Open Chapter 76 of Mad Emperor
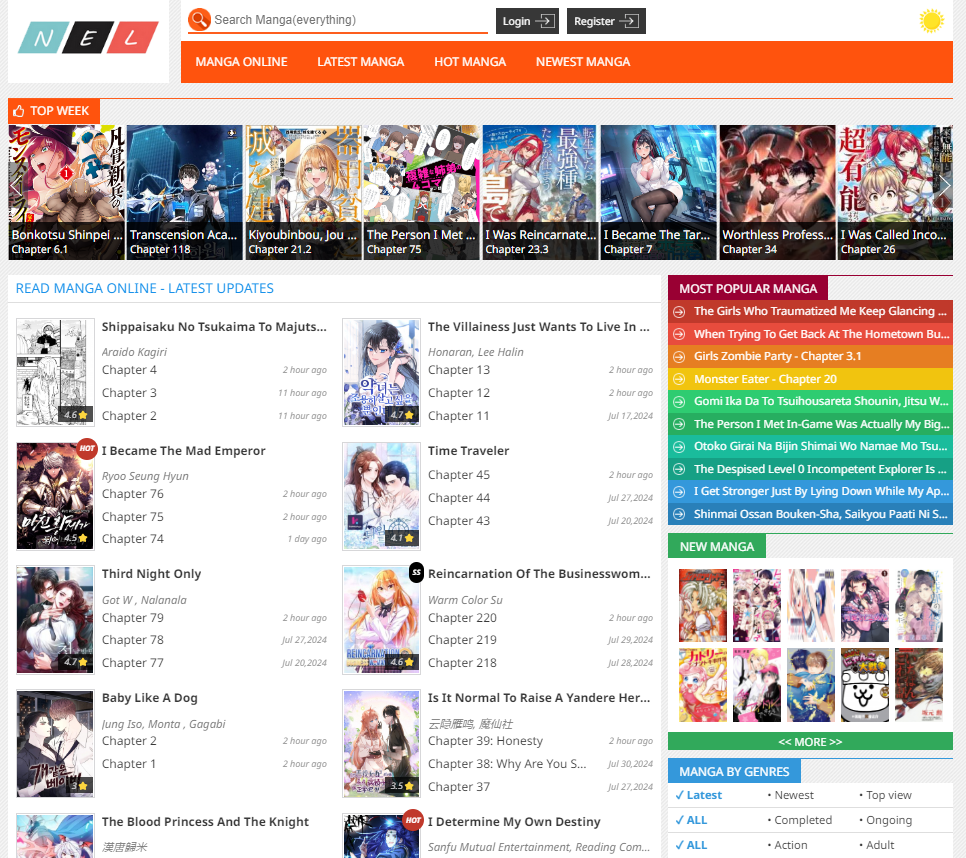 [132, 494]
